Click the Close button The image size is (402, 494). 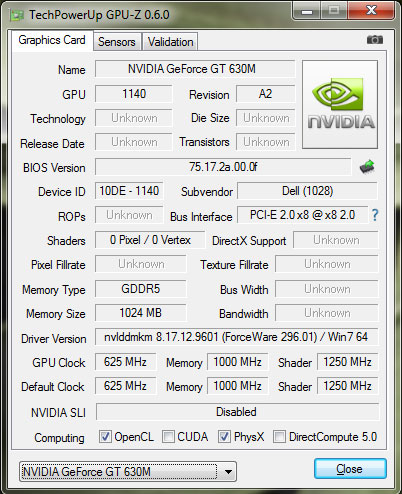click(x=350, y=469)
